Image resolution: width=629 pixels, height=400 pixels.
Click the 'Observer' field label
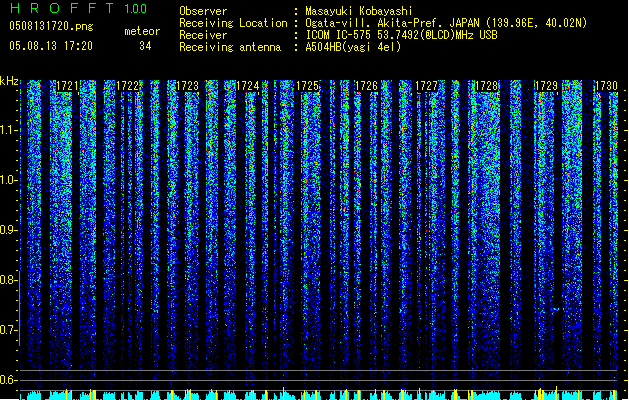[203, 11]
